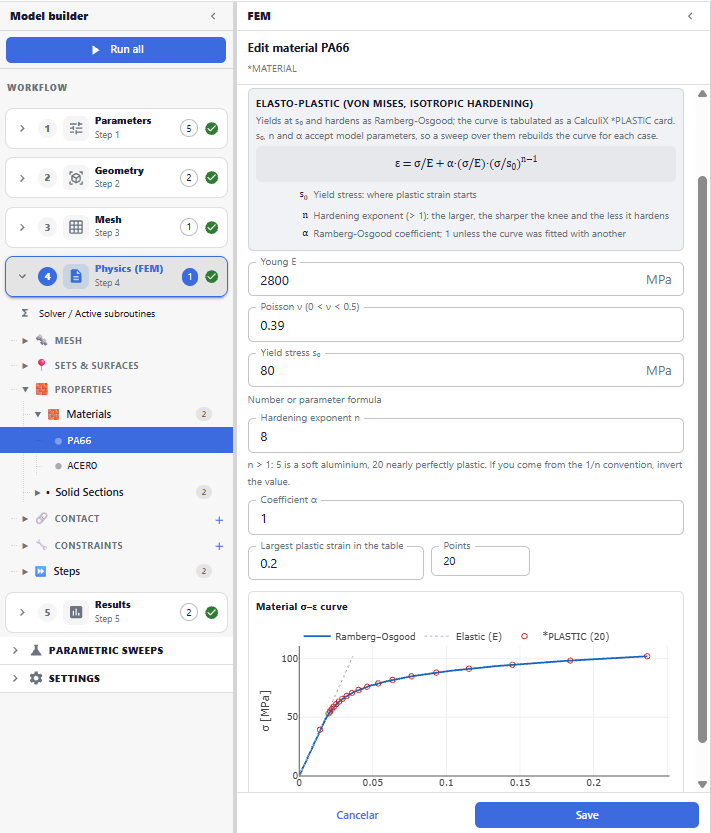Click the green check on Results step
711x833 pixels.
(x=211, y=613)
